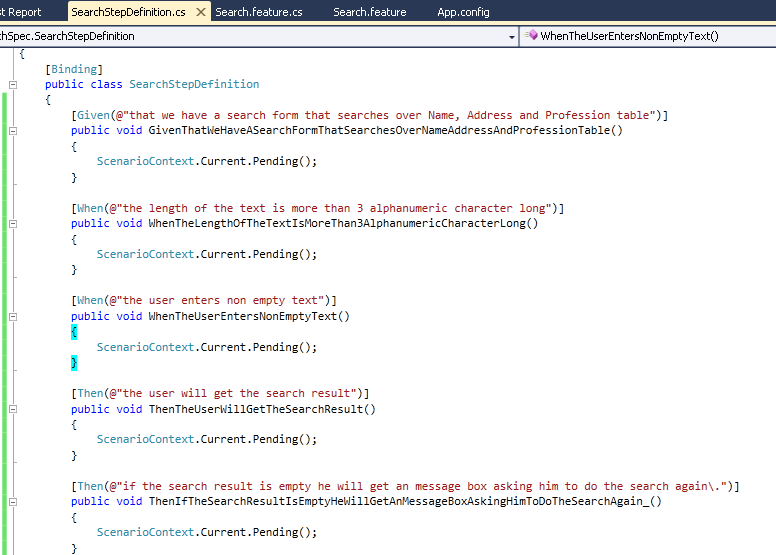Image resolution: width=776 pixels, height=555 pixels.
Task: Switch to the SearchStepDefinition.cs tab
Action: click(129, 12)
